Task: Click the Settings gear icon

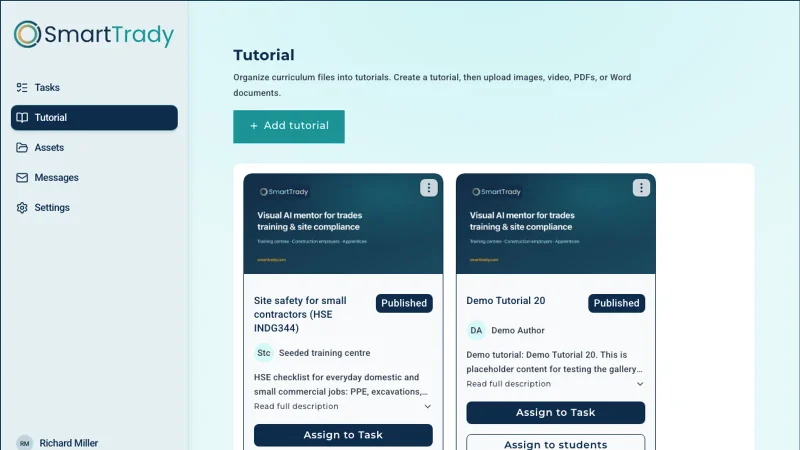Action: [22, 208]
